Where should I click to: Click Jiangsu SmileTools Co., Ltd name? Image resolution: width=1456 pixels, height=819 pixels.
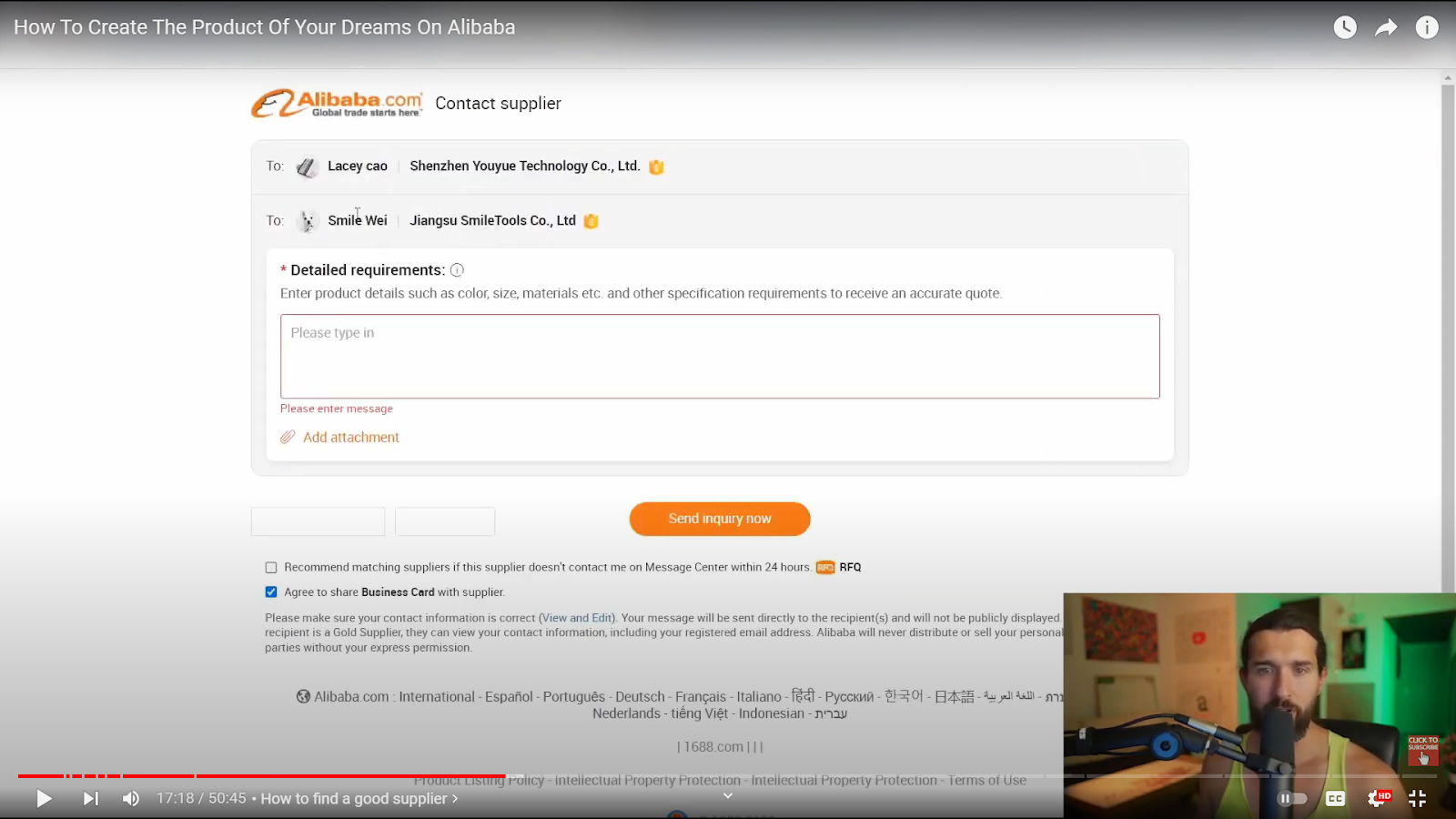(492, 221)
